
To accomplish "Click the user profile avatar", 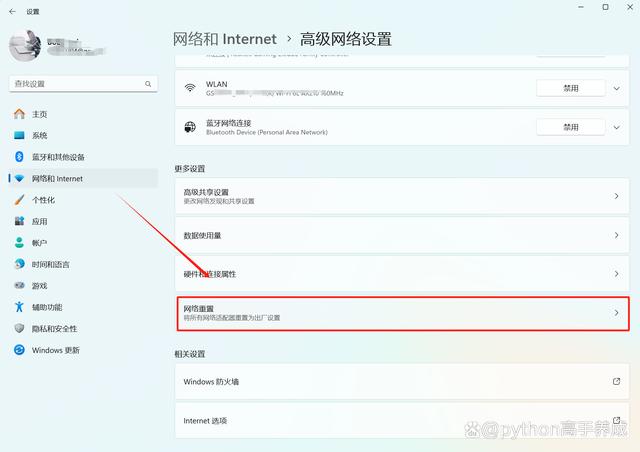I will coord(25,46).
